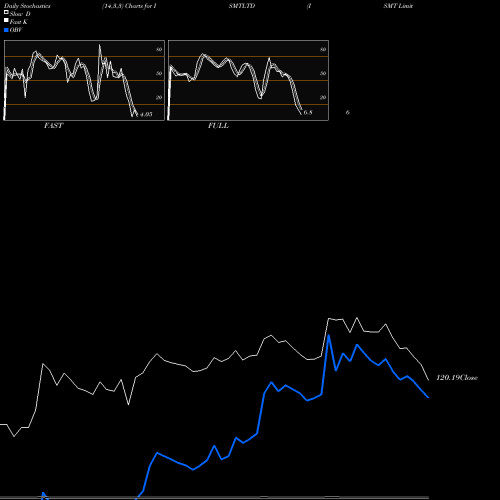The height and width of the screenshot is (500, 500).
Task: Click the highest peak of the blue OBV line
Action: tap(329, 335)
